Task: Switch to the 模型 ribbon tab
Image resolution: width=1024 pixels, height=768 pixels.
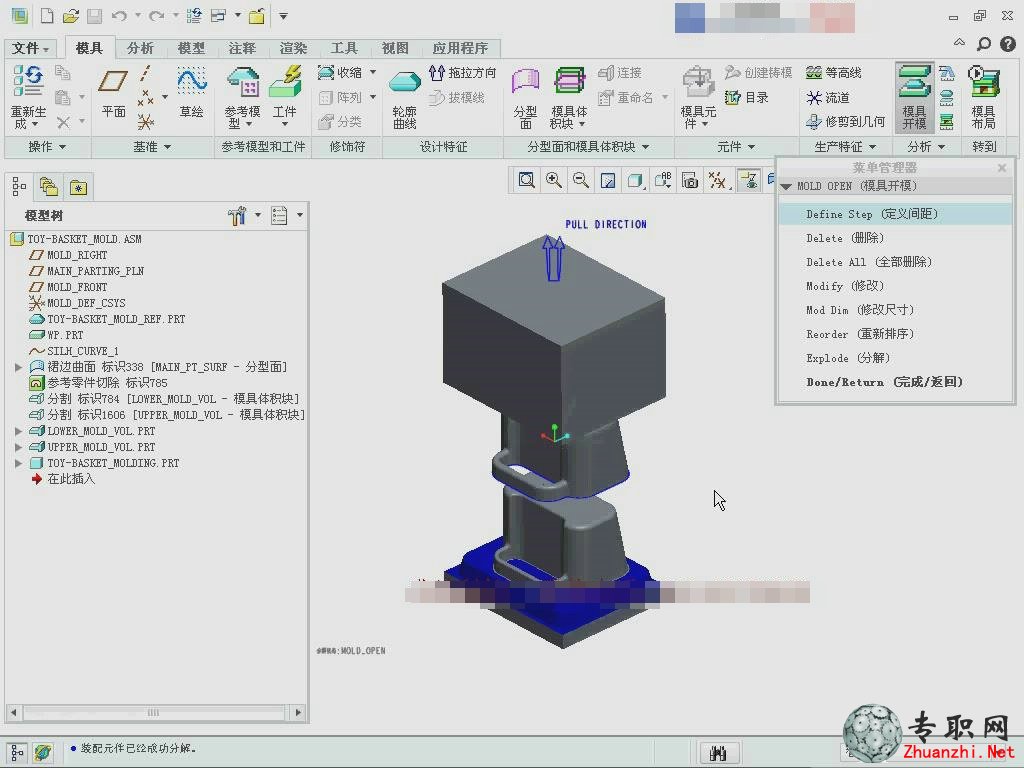Action: click(x=191, y=48)
